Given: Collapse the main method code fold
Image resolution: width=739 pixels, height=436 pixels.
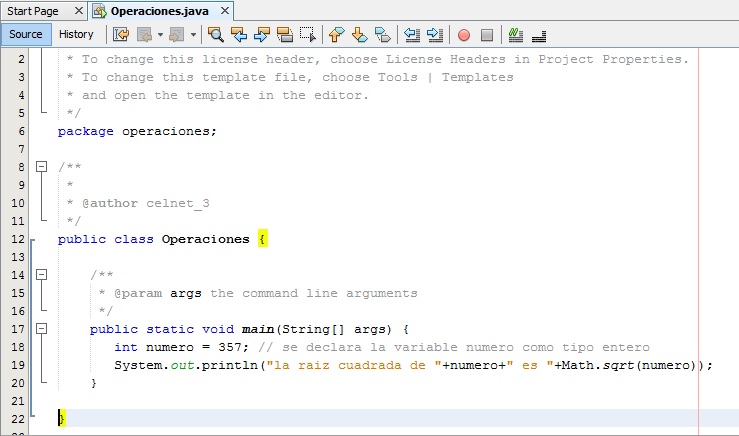Looking at the screenshot, I should coord(41,328).
